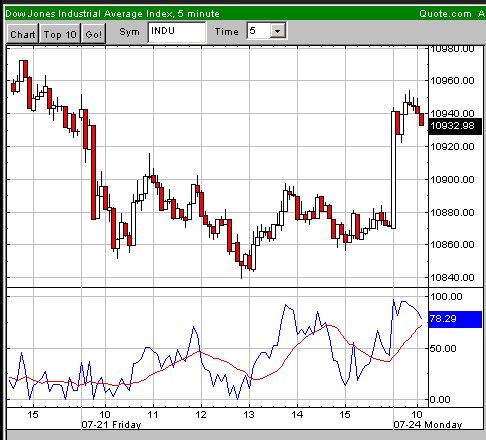The width and height of the screenshot is (486, 440).
Task: Click the 10860.00 price axis label
Action: coord(452,244)
